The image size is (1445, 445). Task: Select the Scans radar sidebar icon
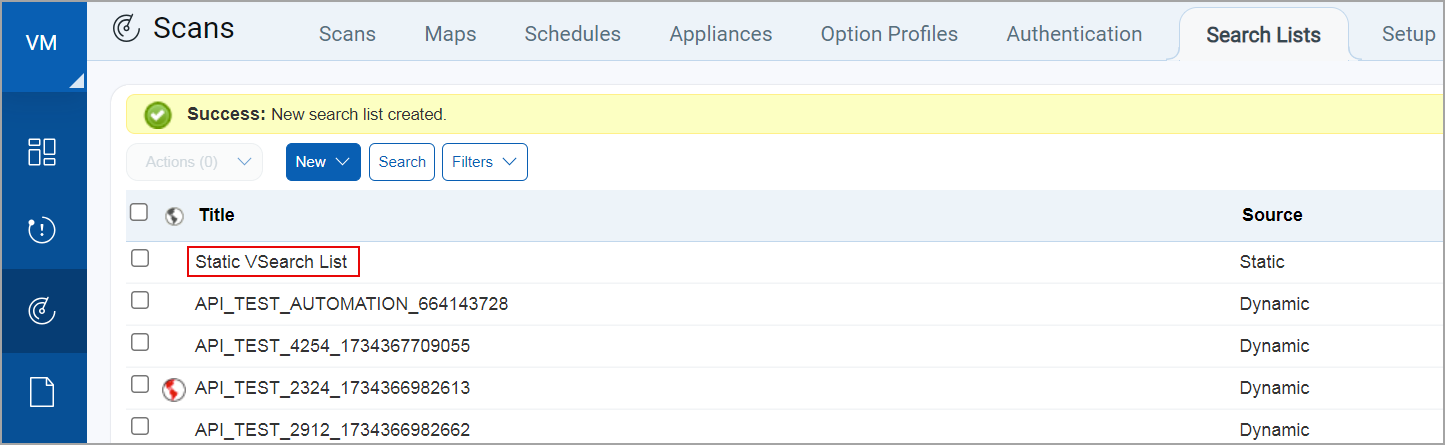click(x=42, y=311)
